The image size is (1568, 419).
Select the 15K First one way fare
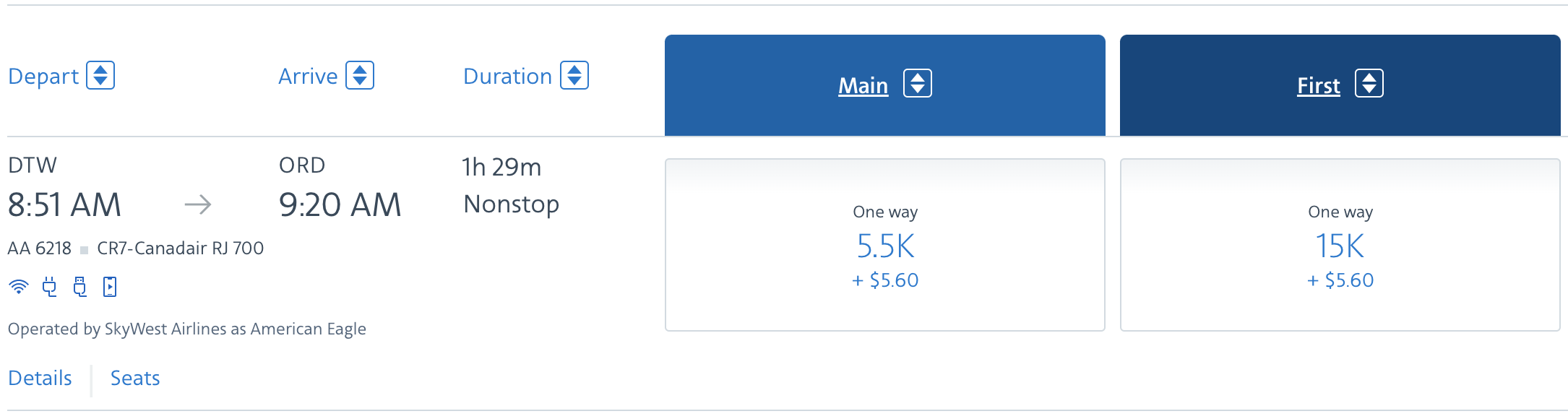click(1340, 246)
